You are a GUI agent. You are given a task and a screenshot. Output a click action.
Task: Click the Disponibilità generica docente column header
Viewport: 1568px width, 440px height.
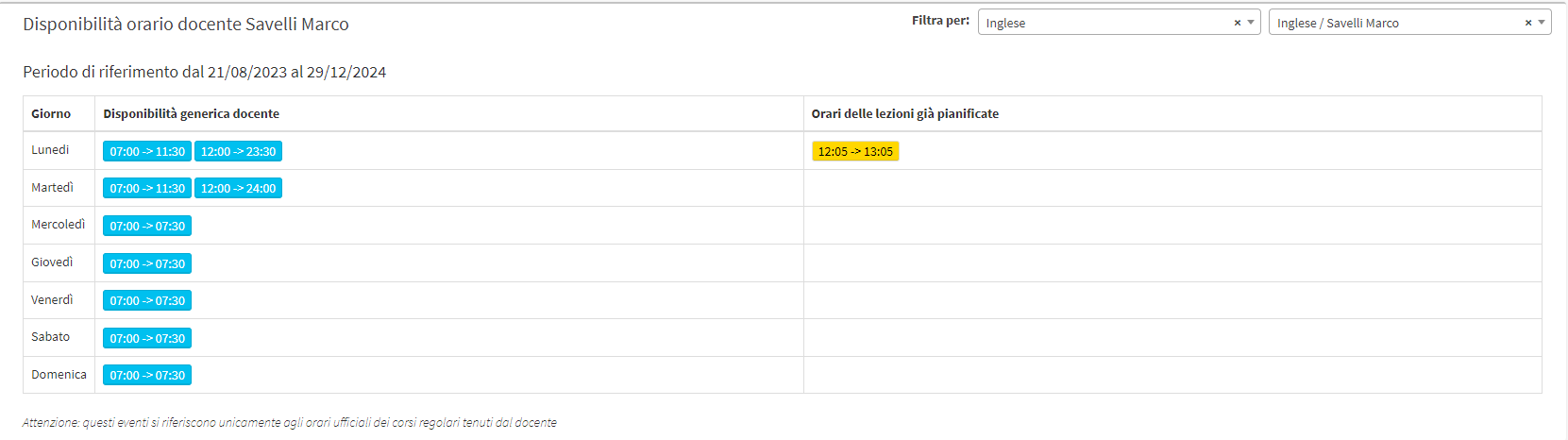192,113
